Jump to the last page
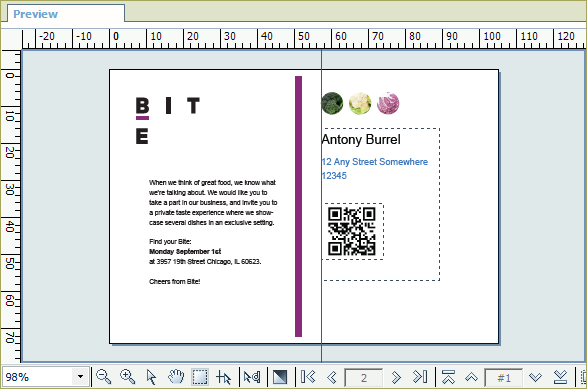This screenshot has height=389, width=587. (420, 377)
